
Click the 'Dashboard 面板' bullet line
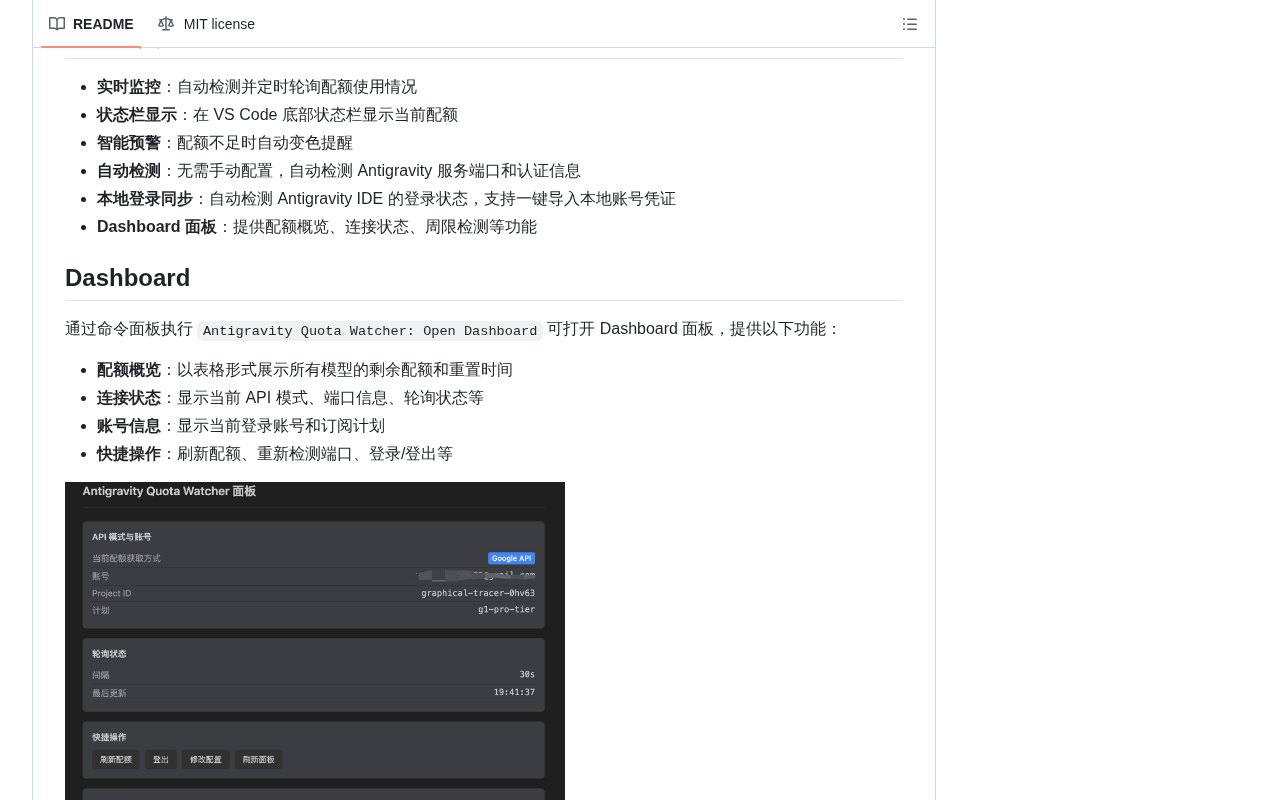[317, 227]
